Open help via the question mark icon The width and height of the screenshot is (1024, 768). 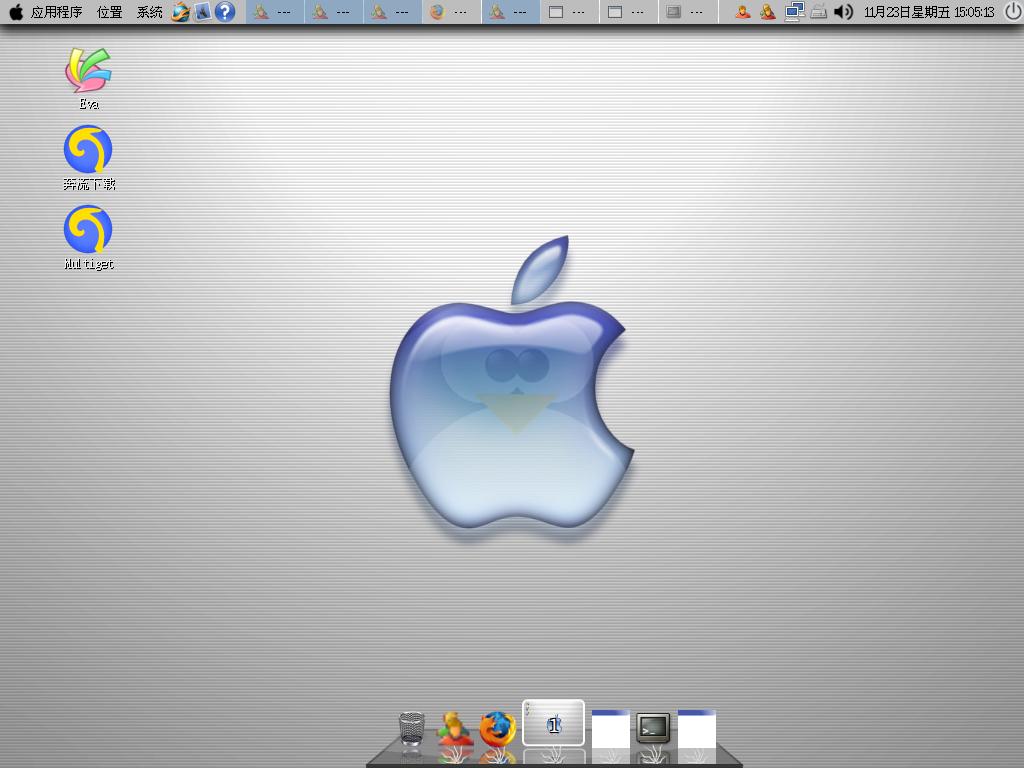click(x=225, y=12)
